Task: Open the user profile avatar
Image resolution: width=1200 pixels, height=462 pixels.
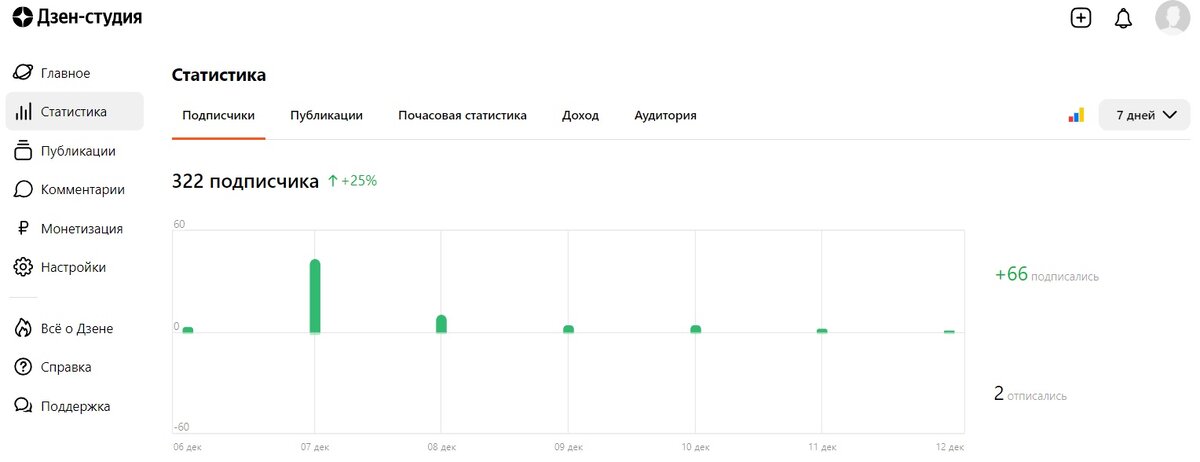Action: coord(1172,17)
